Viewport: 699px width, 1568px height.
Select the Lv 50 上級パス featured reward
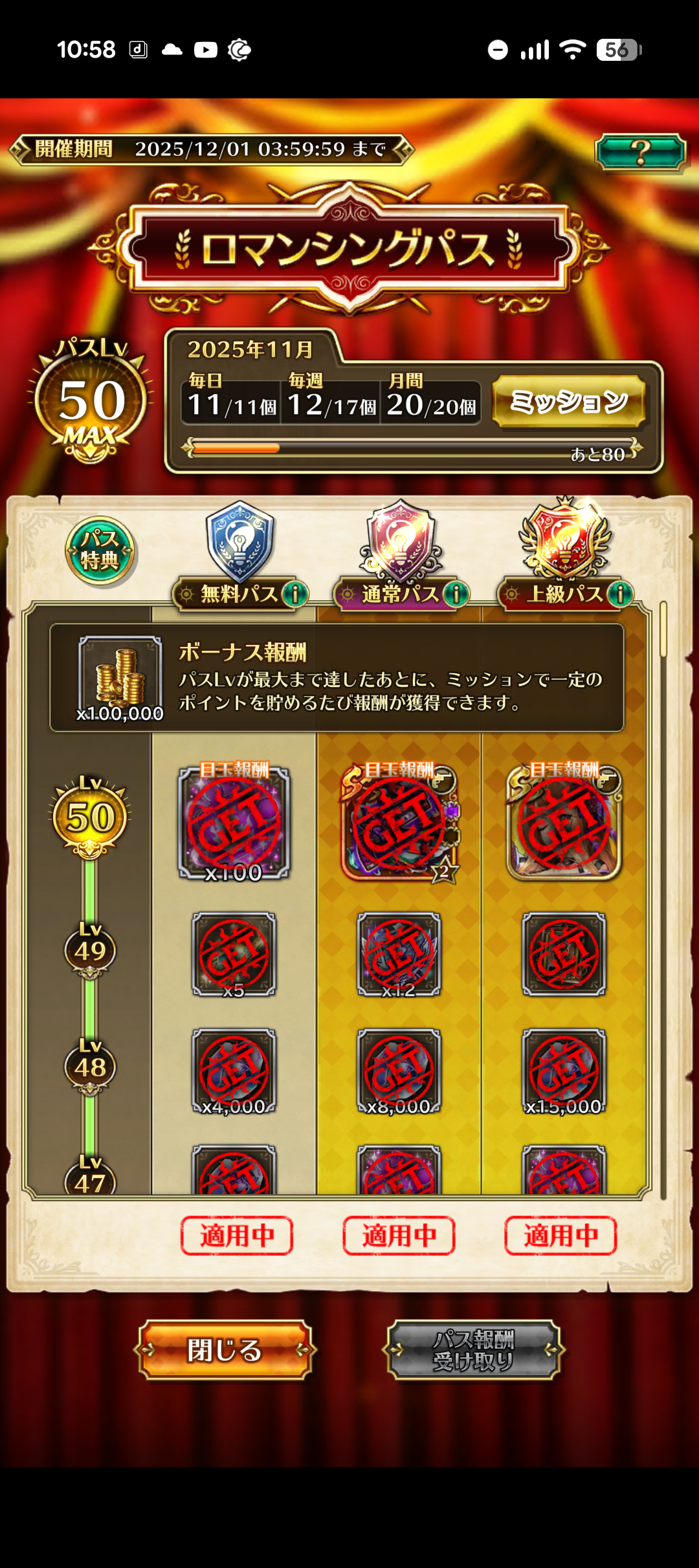coord(564,823)
